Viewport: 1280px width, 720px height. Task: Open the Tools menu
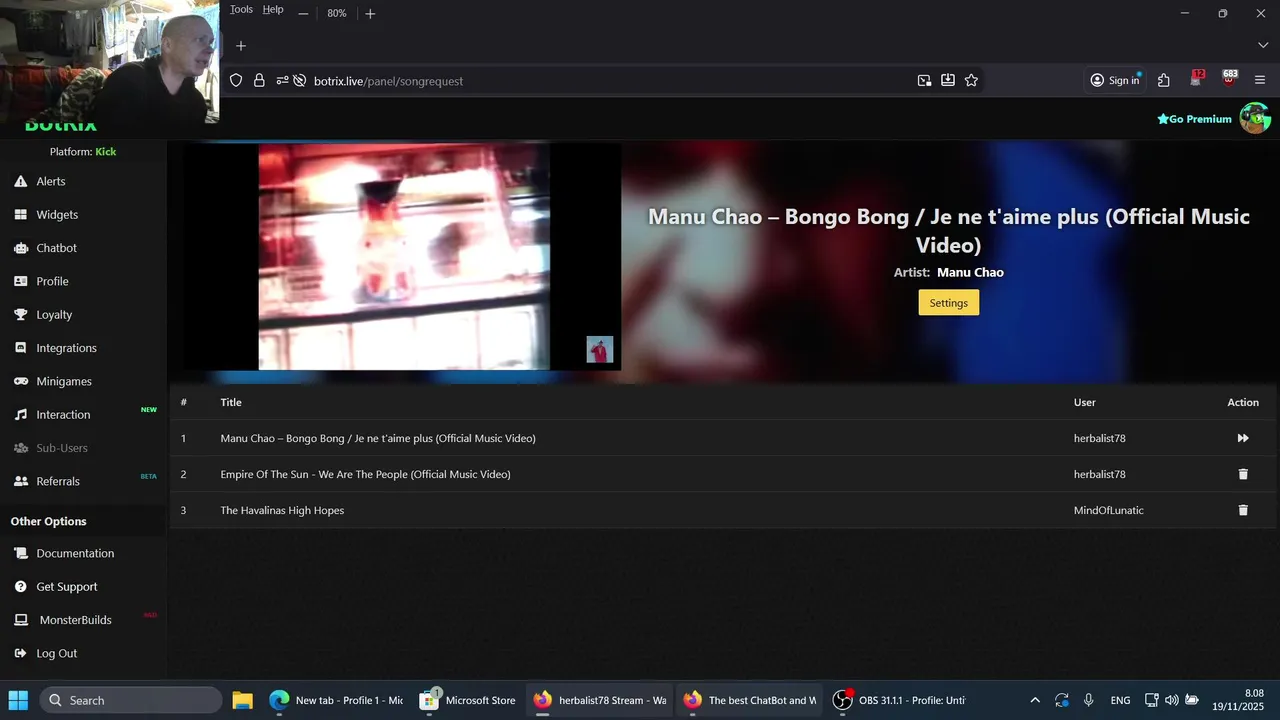(241, 10)
